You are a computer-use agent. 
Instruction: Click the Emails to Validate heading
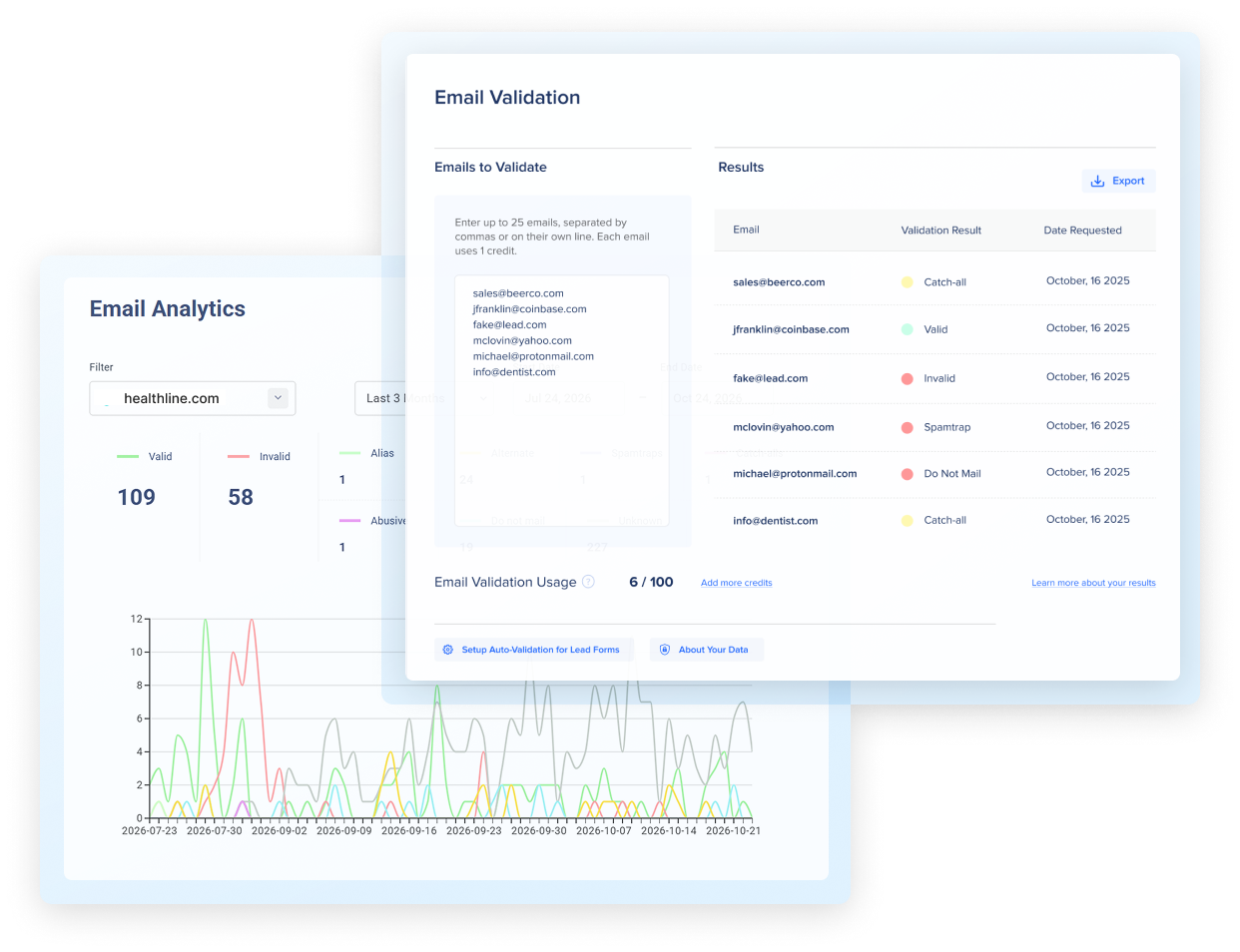point(490,168)
